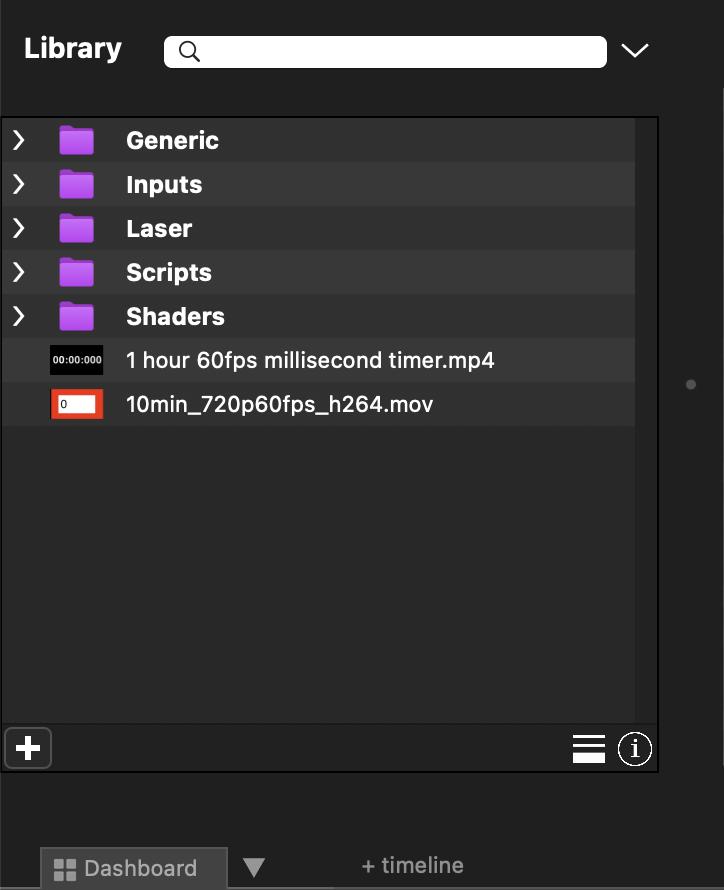Click the plus button to add library item
Viewport: 724px width, 890px height.
tap(28, 748)
